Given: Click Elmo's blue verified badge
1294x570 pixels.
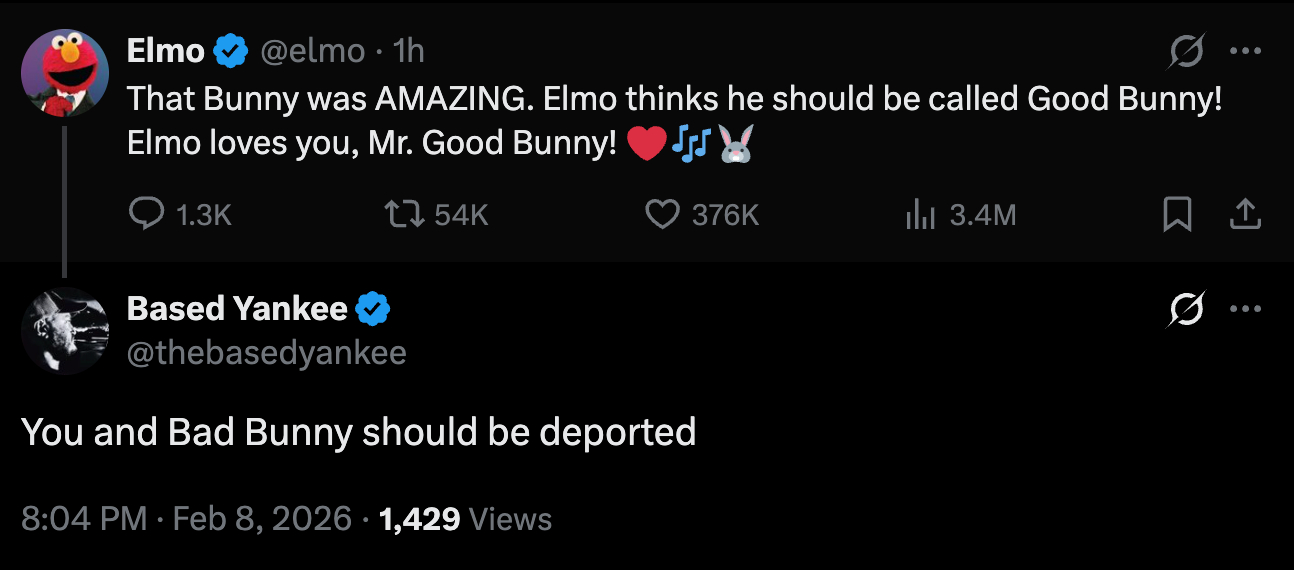Looking at the screenshot, I should coord(232,51).
